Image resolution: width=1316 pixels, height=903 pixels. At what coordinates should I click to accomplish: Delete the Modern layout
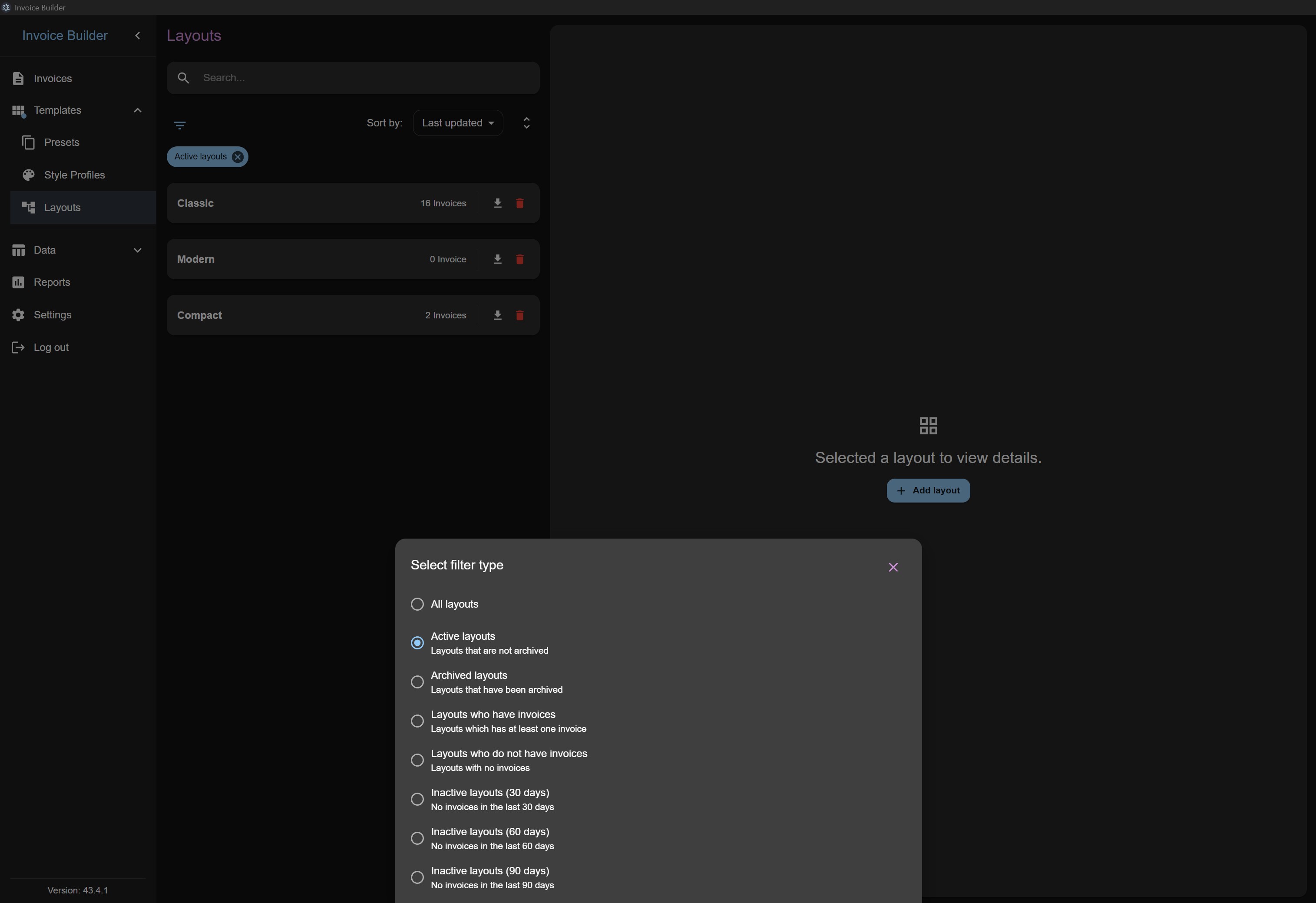(520, 259)
